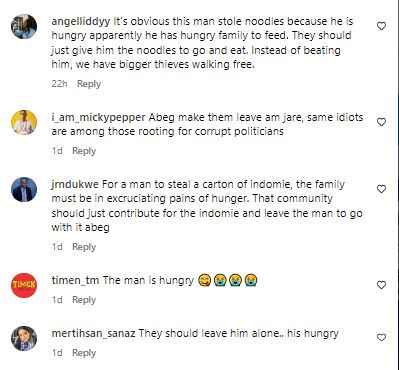Like mertihsan_sanaz's comment with the heart icon
The width and height of the screenshot is (399, 370).
point(381,338)
